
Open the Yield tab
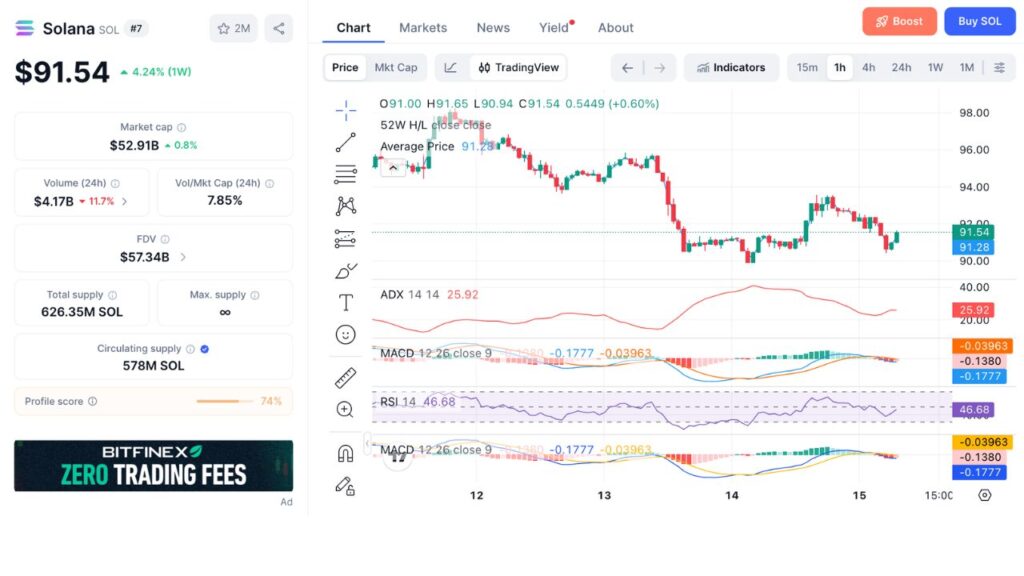pos(554,28)
